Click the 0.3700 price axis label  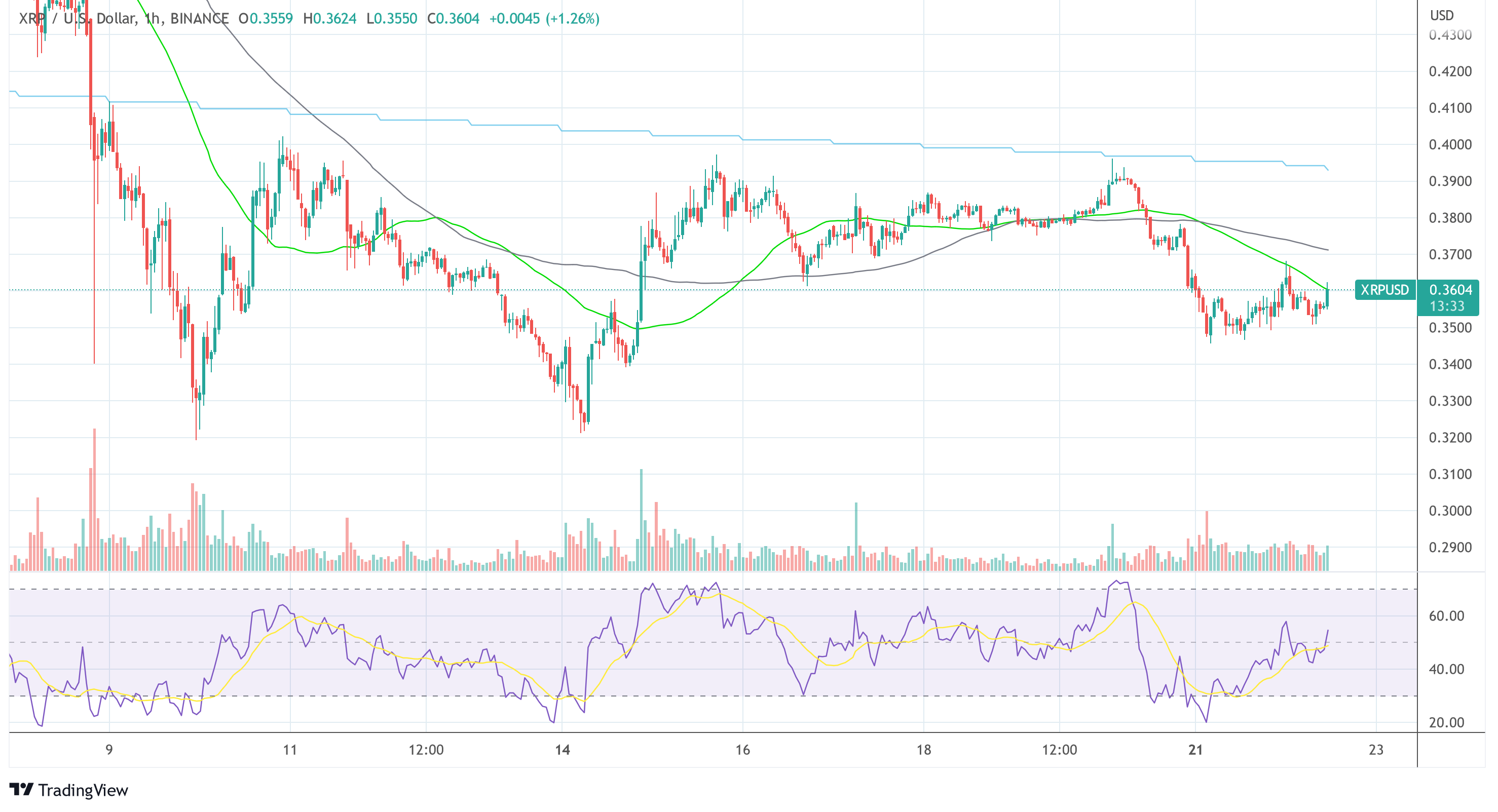point(1450,255)
